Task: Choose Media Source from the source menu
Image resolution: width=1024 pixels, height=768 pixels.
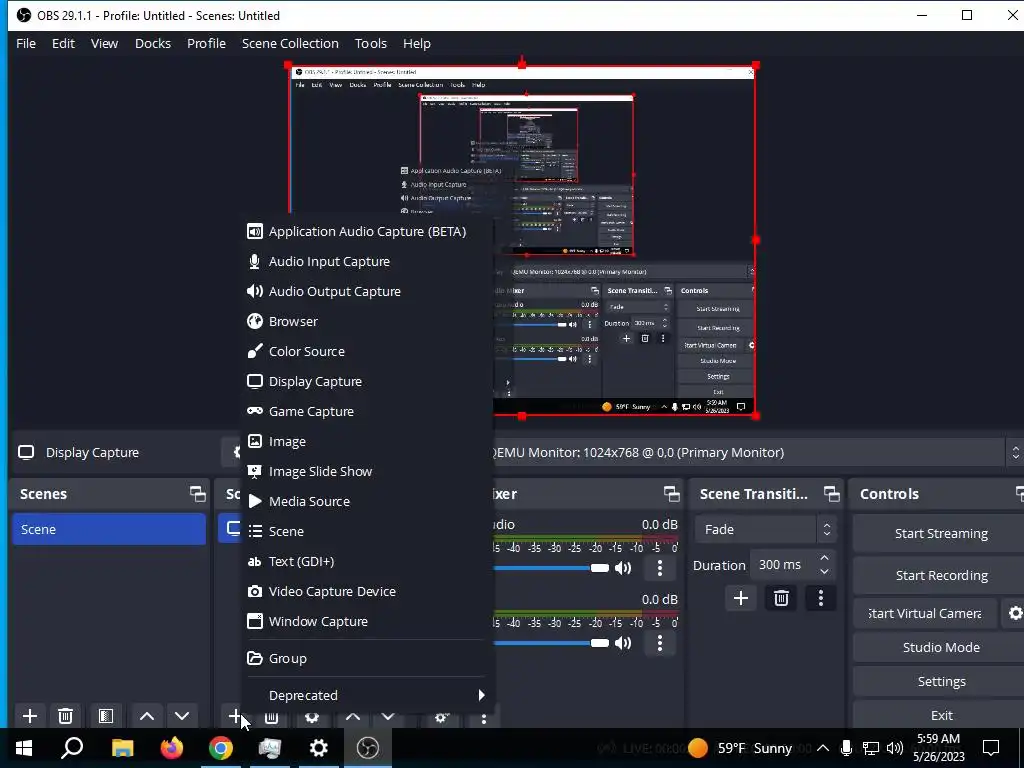Action: point(368,502)
